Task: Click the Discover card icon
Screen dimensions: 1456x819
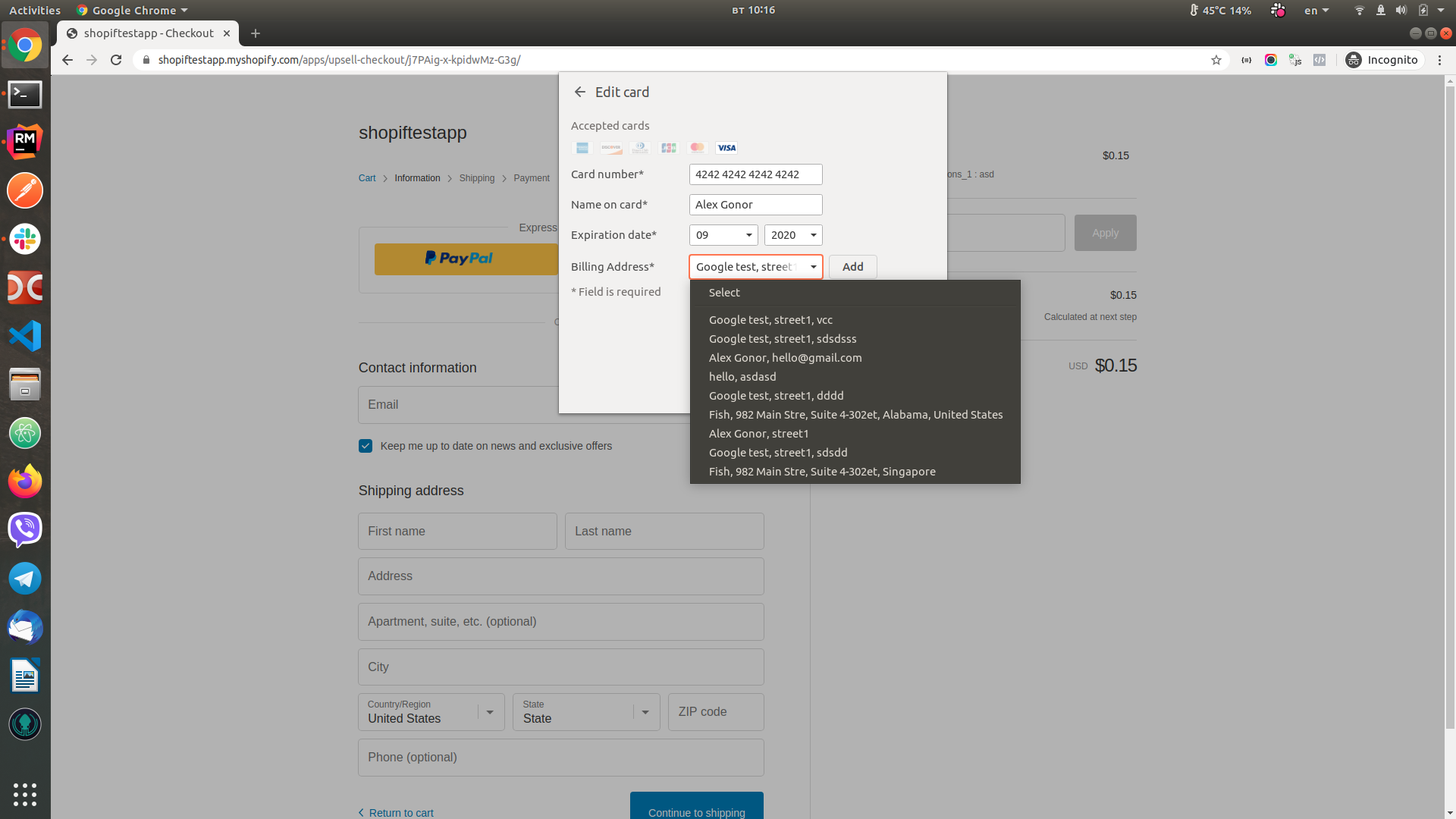Action: pyautogui.click(x=610, y=148)
